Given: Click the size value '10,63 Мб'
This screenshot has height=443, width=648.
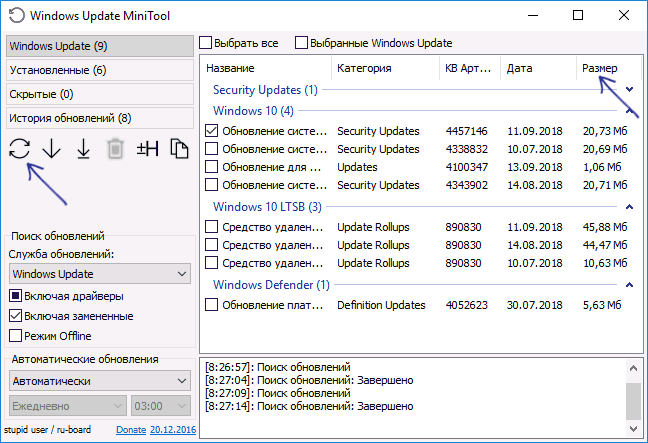Looking at the screenshot, I should [x=605, y=263].
